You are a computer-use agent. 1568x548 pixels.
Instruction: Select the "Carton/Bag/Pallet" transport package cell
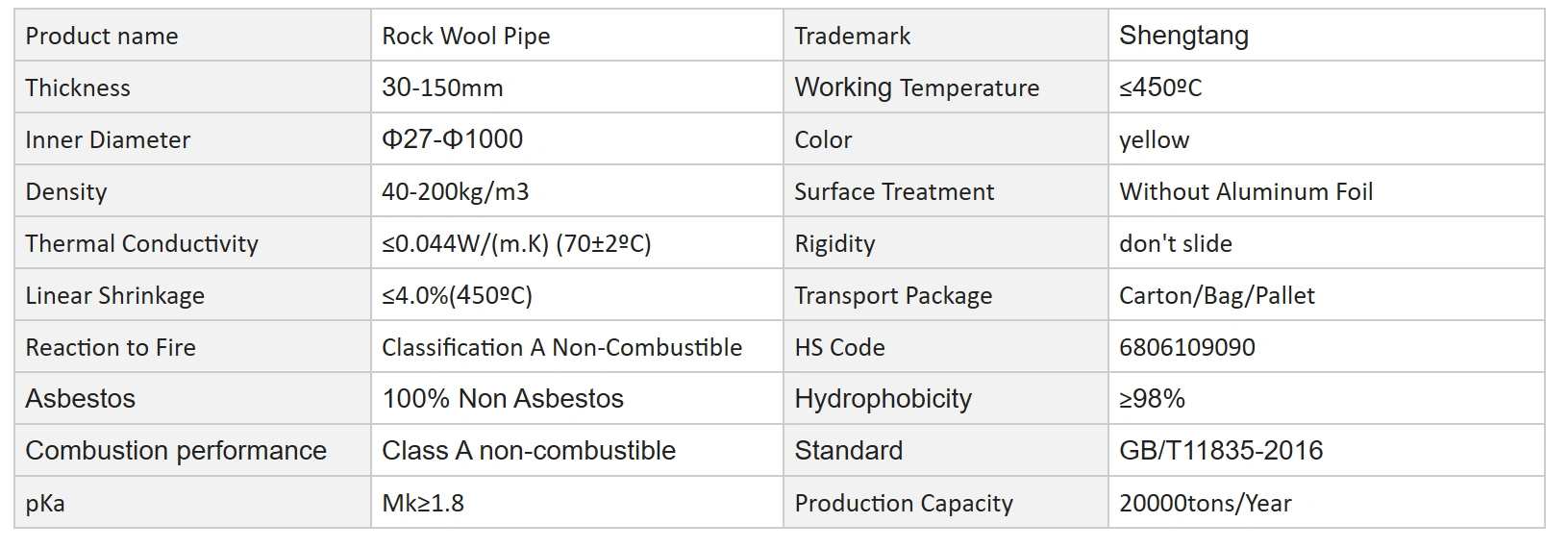pos(1216,296)
